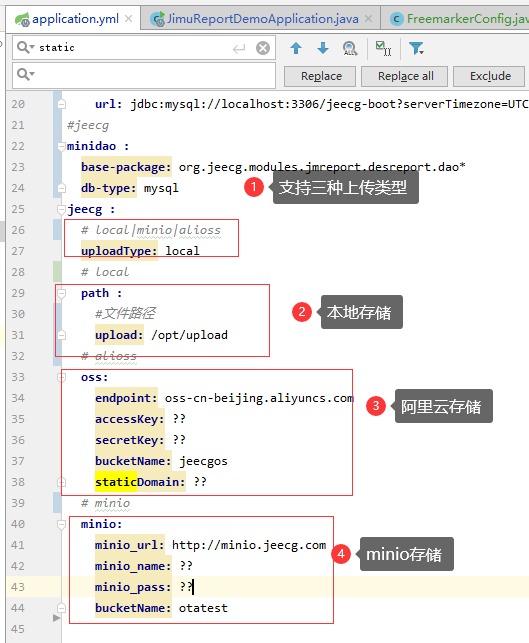Click fold end marker at line 38
Screen dimensions: 529x643
pyautogui.click(x=62, y=482)
